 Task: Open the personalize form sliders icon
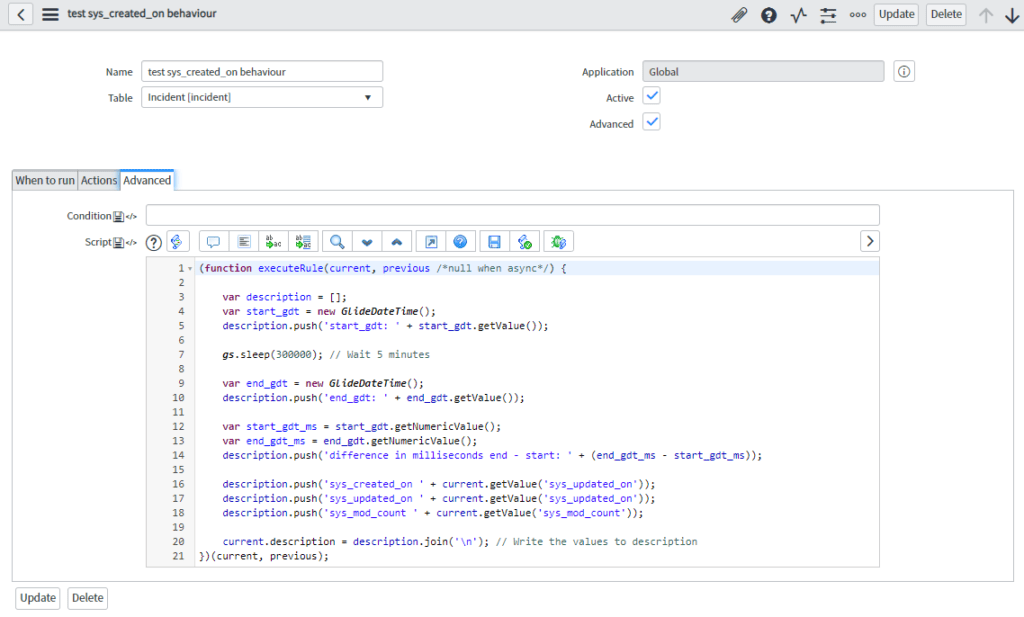[828, 14]
